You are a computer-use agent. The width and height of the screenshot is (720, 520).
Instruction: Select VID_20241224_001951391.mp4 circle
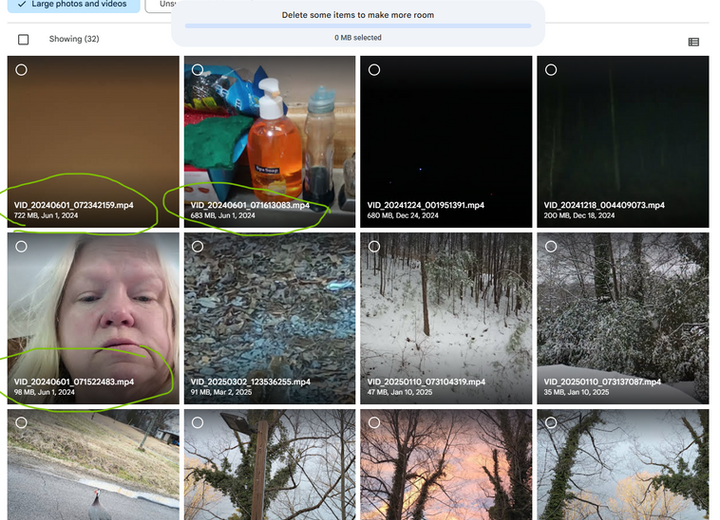pyautogui.click(x=374, y=70)
